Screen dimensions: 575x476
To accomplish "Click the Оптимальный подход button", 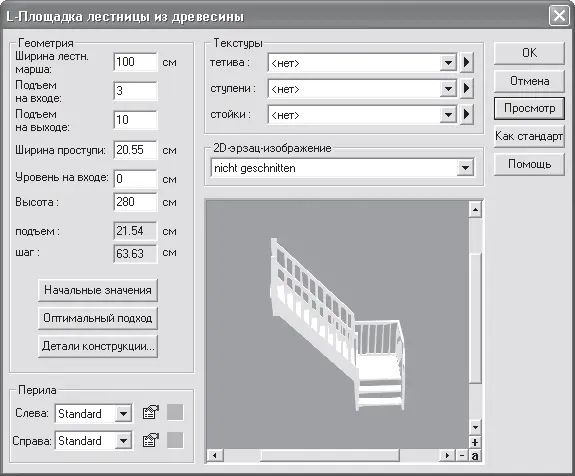I will coord(98,318).
